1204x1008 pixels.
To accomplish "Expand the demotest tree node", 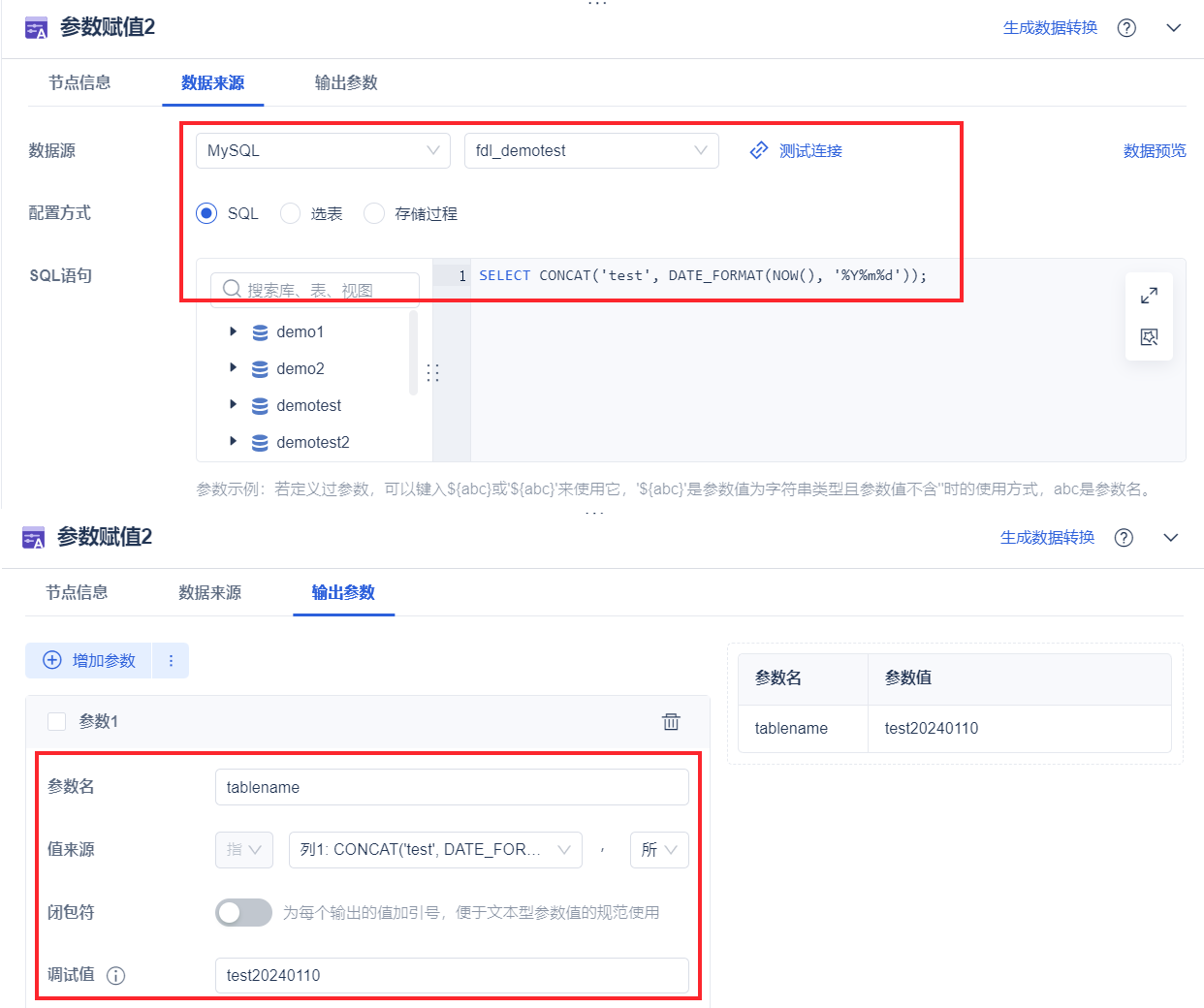I will point(233,404).
